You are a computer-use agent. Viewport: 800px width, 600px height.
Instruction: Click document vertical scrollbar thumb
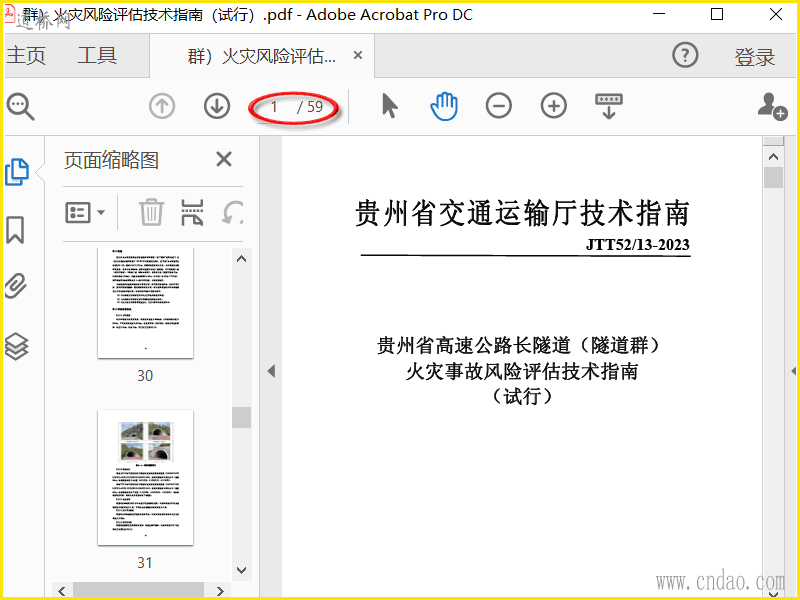pyautogui.click(x=773, y=178)
